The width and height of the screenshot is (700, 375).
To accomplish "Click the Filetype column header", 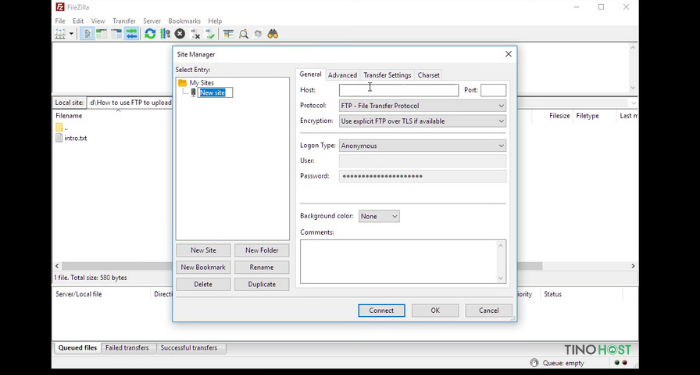I will tap(588, 116).
